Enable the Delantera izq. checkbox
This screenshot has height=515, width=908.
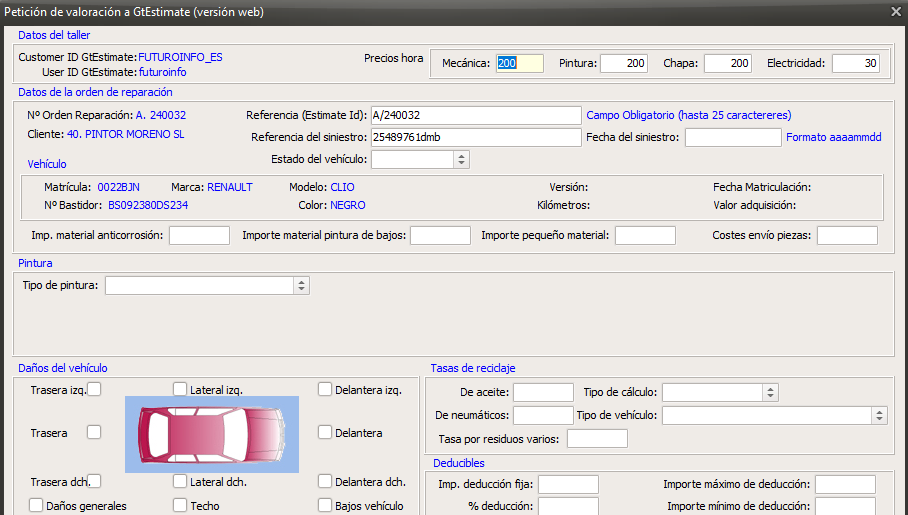click(x=325, y=389)
